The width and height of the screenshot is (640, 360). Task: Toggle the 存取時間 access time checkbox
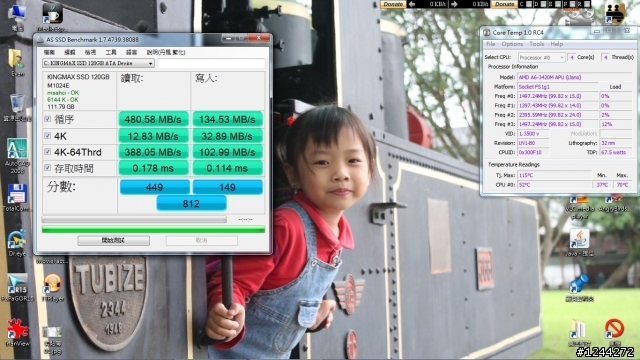[48, 168]
